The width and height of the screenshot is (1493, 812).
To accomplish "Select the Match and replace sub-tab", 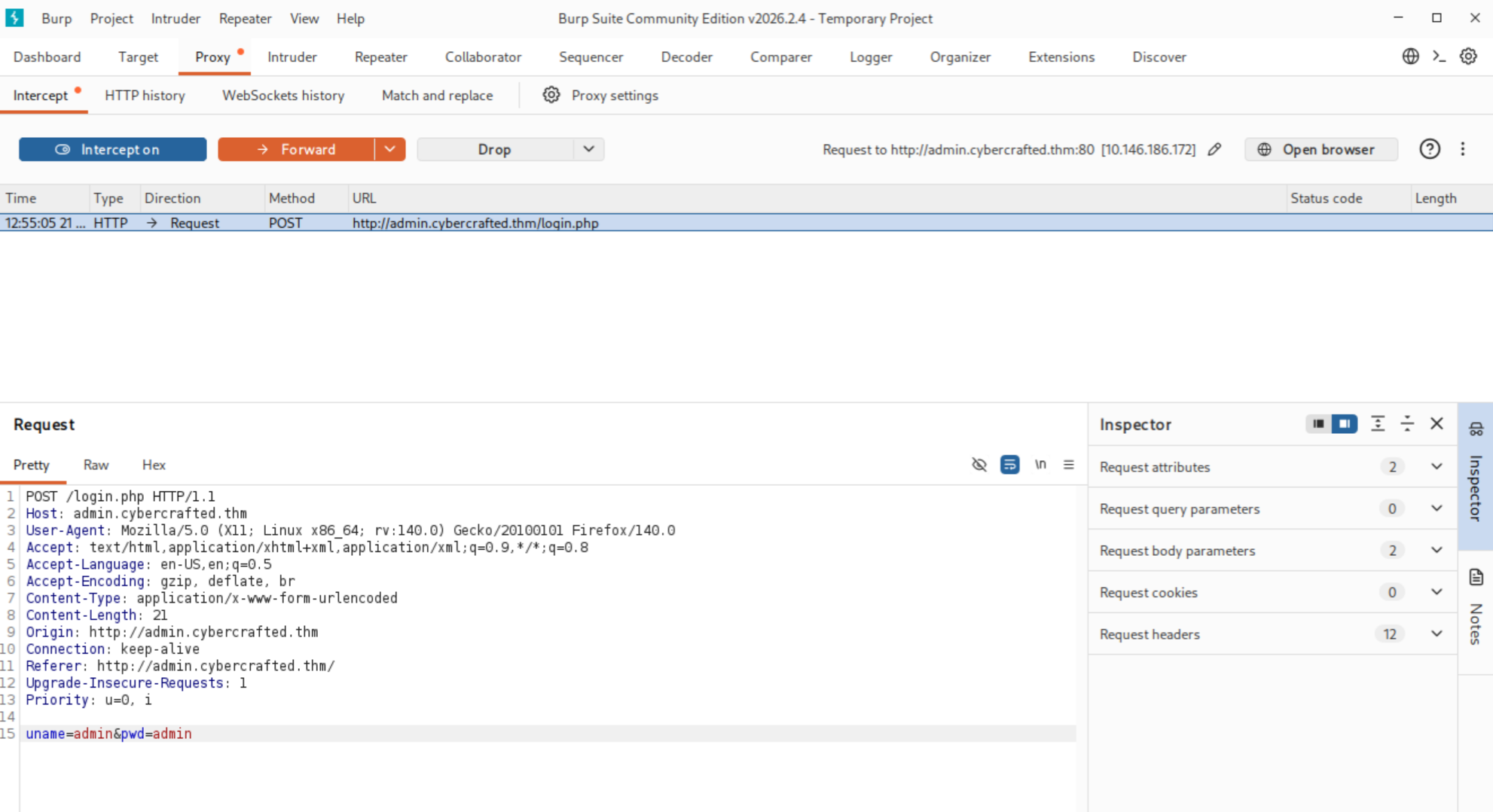I will pyautogui.click(x=437, y=96).
